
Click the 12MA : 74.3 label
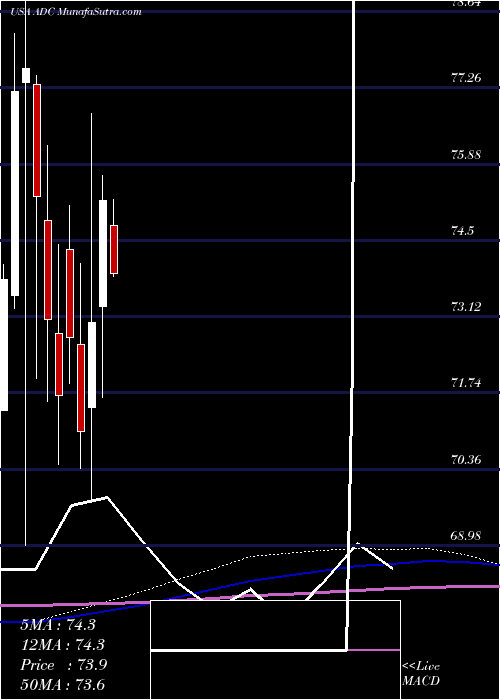coord(63,645)
